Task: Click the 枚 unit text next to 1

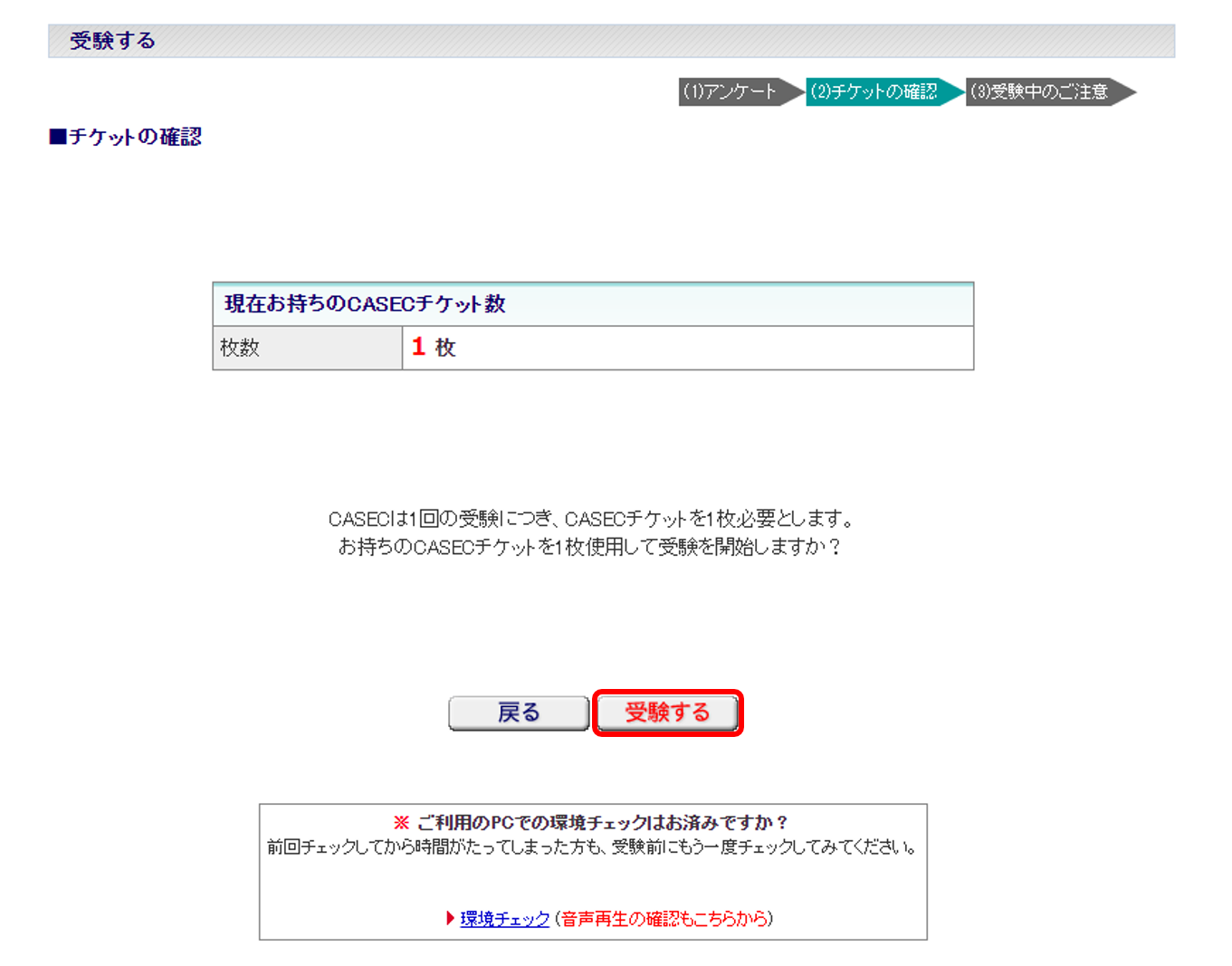Action: [445, 348]
